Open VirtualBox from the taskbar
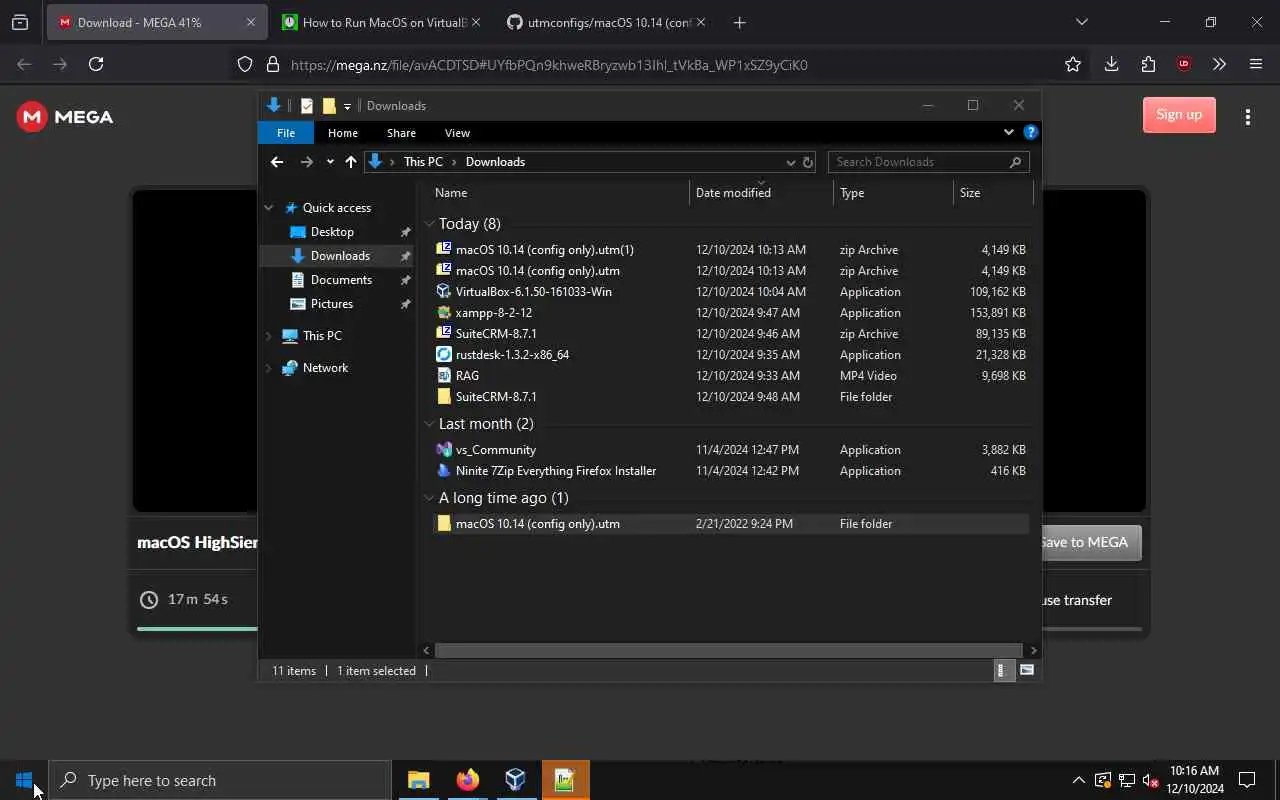 tap(515, 780)
